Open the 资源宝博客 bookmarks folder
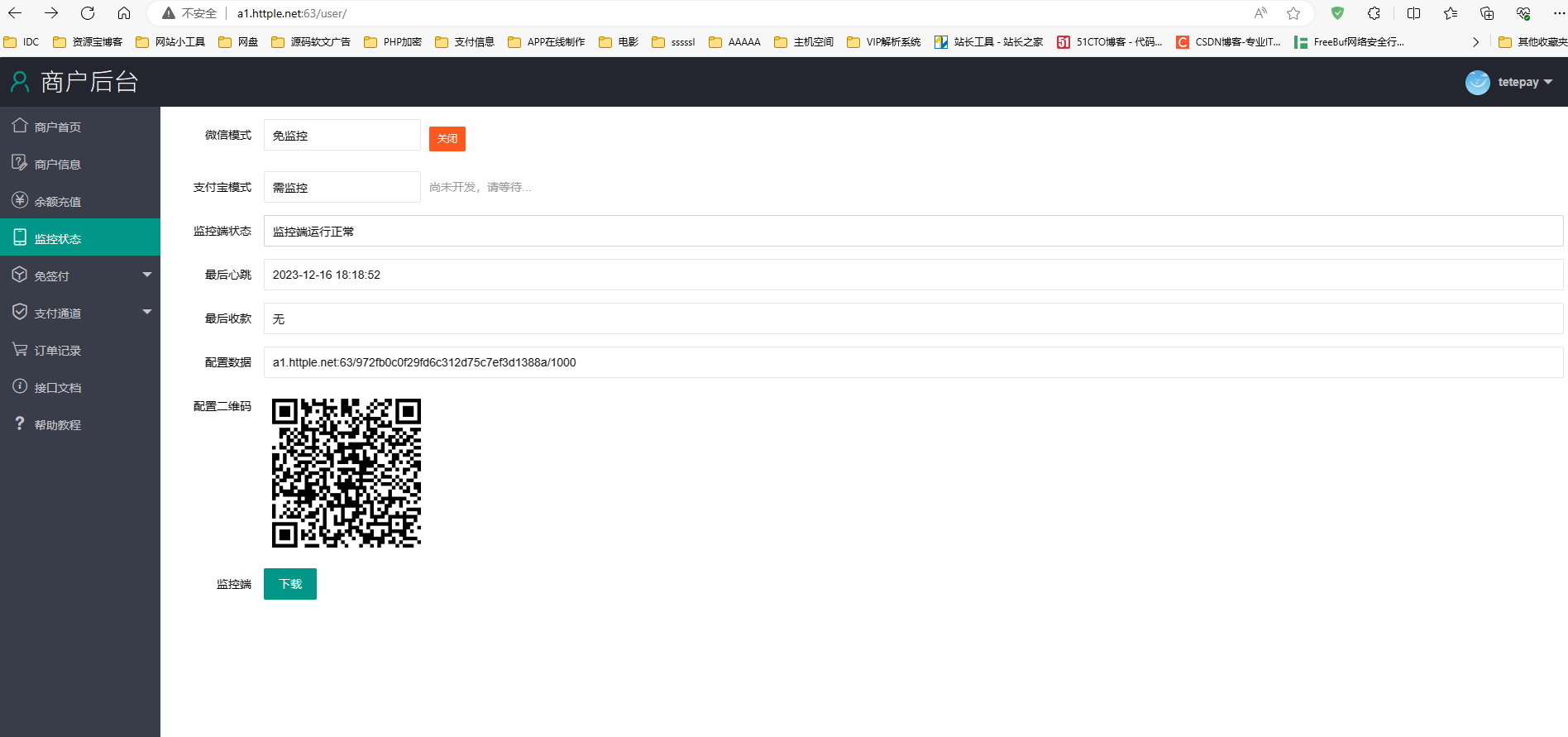This screenshot has width=1568, height=737. point(88,42)
